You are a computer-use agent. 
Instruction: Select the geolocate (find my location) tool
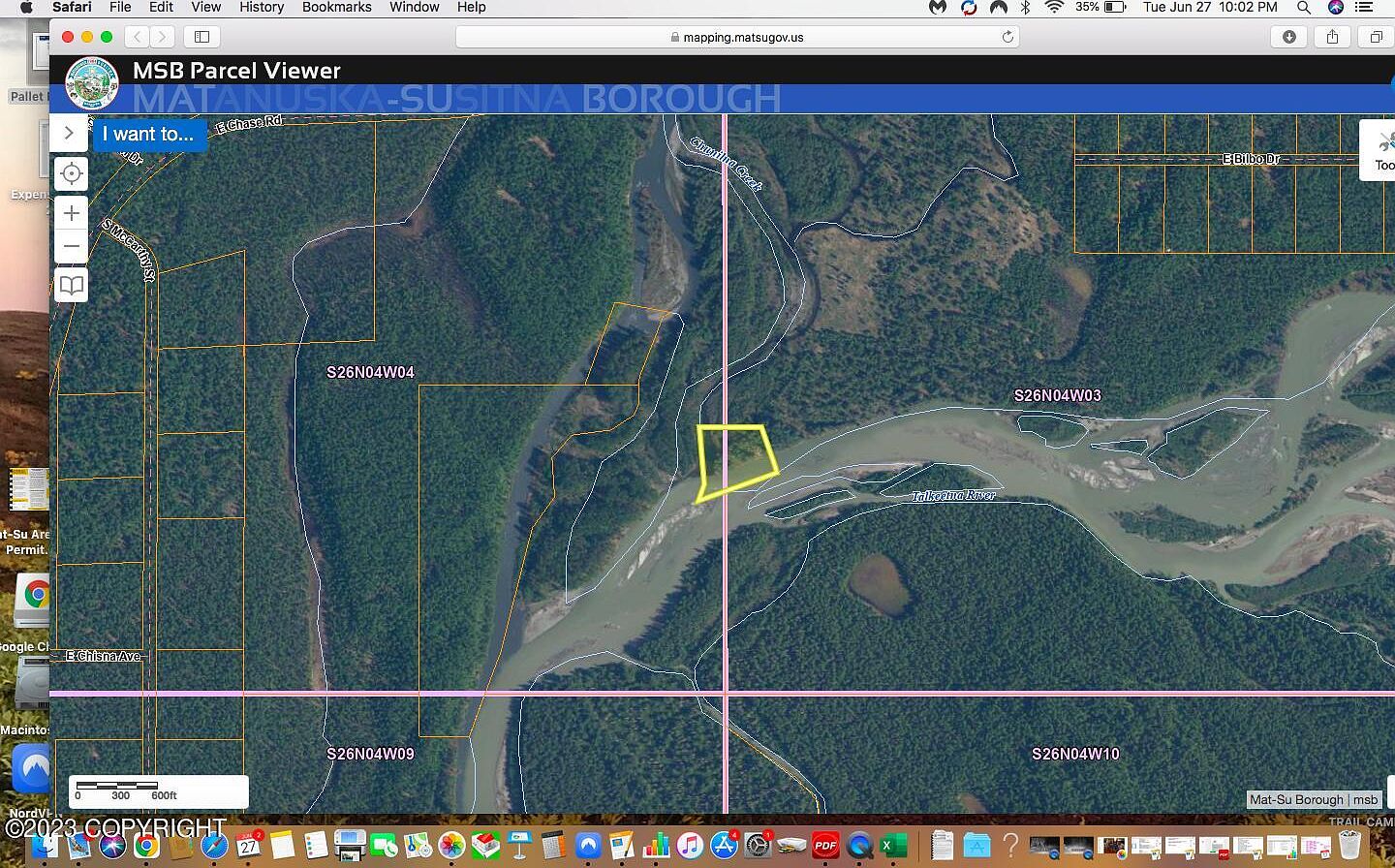[x=71, y=173]
